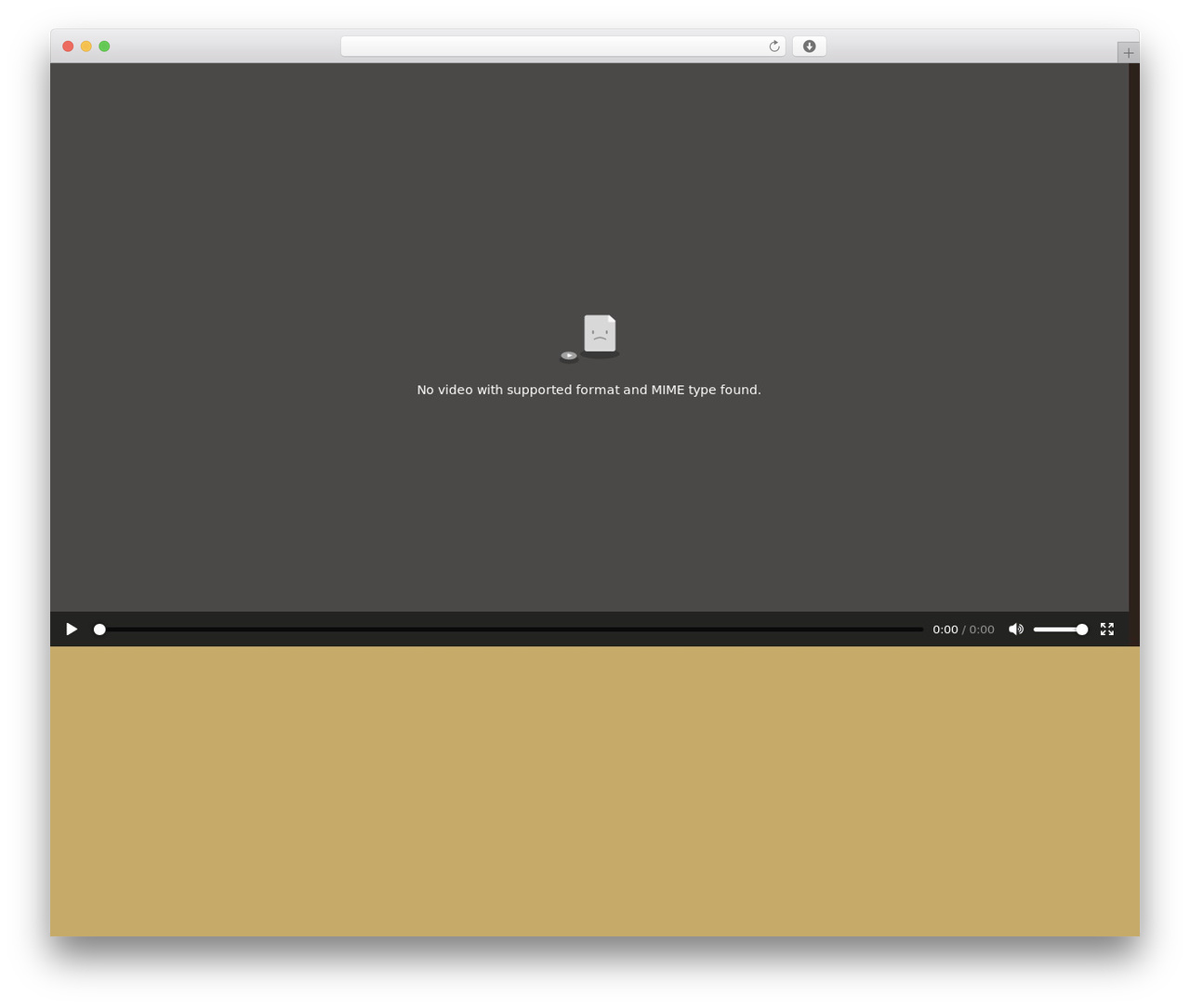This screenshot has height=1008, width=1190.
Task: Adjust the volume slider
Action: point(1061,630)
